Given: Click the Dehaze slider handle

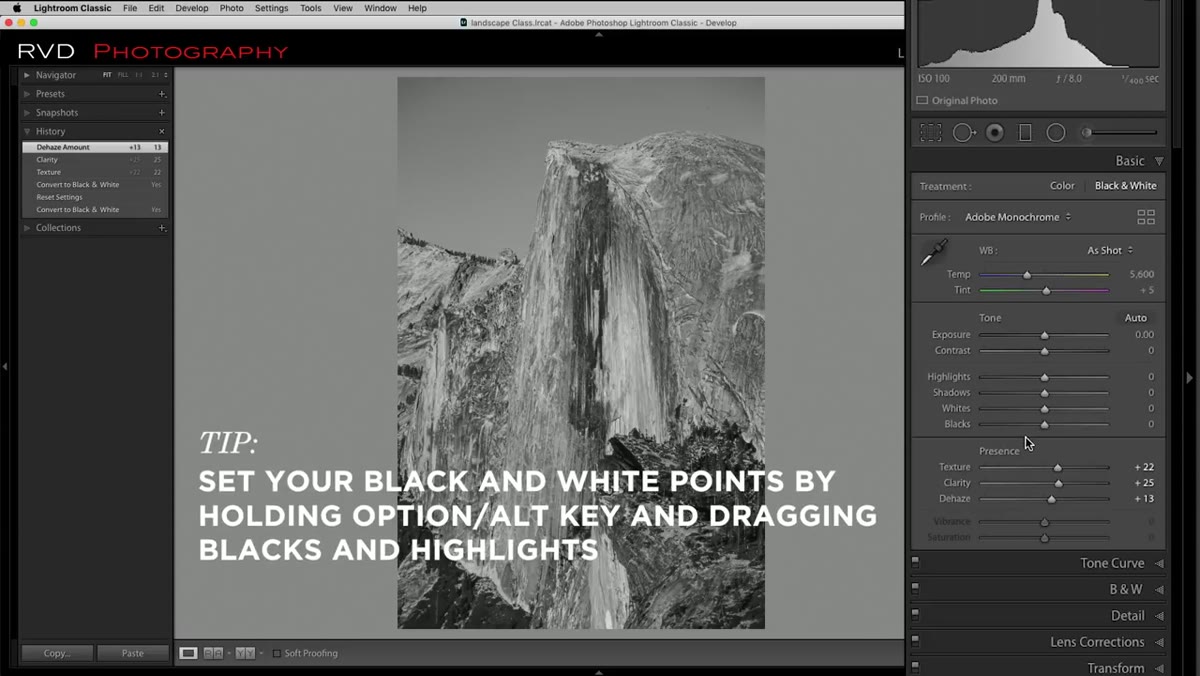Looking at the screenshot, I should [x=1051, y=499].
